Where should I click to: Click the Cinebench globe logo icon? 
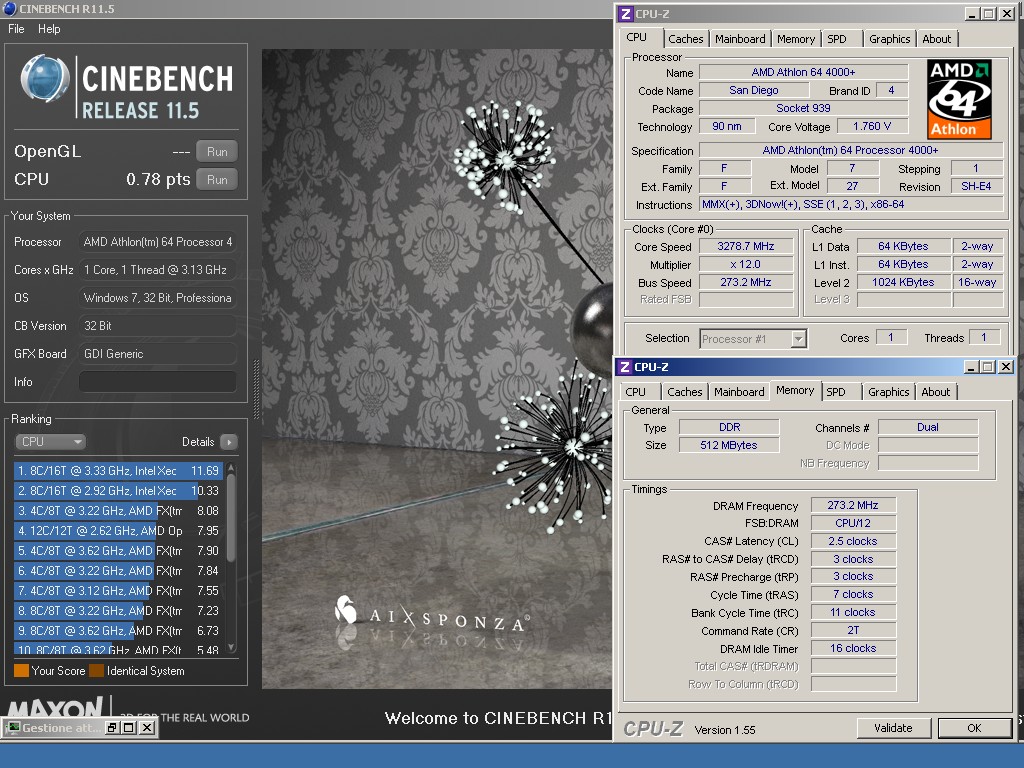point(44,79)
